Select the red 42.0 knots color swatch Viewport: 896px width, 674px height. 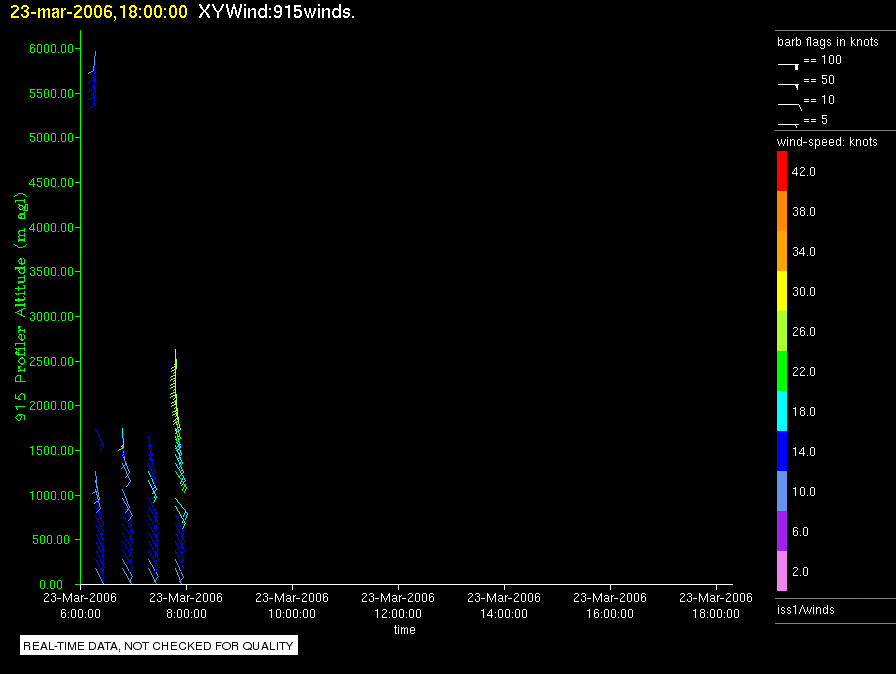[782, 171]
